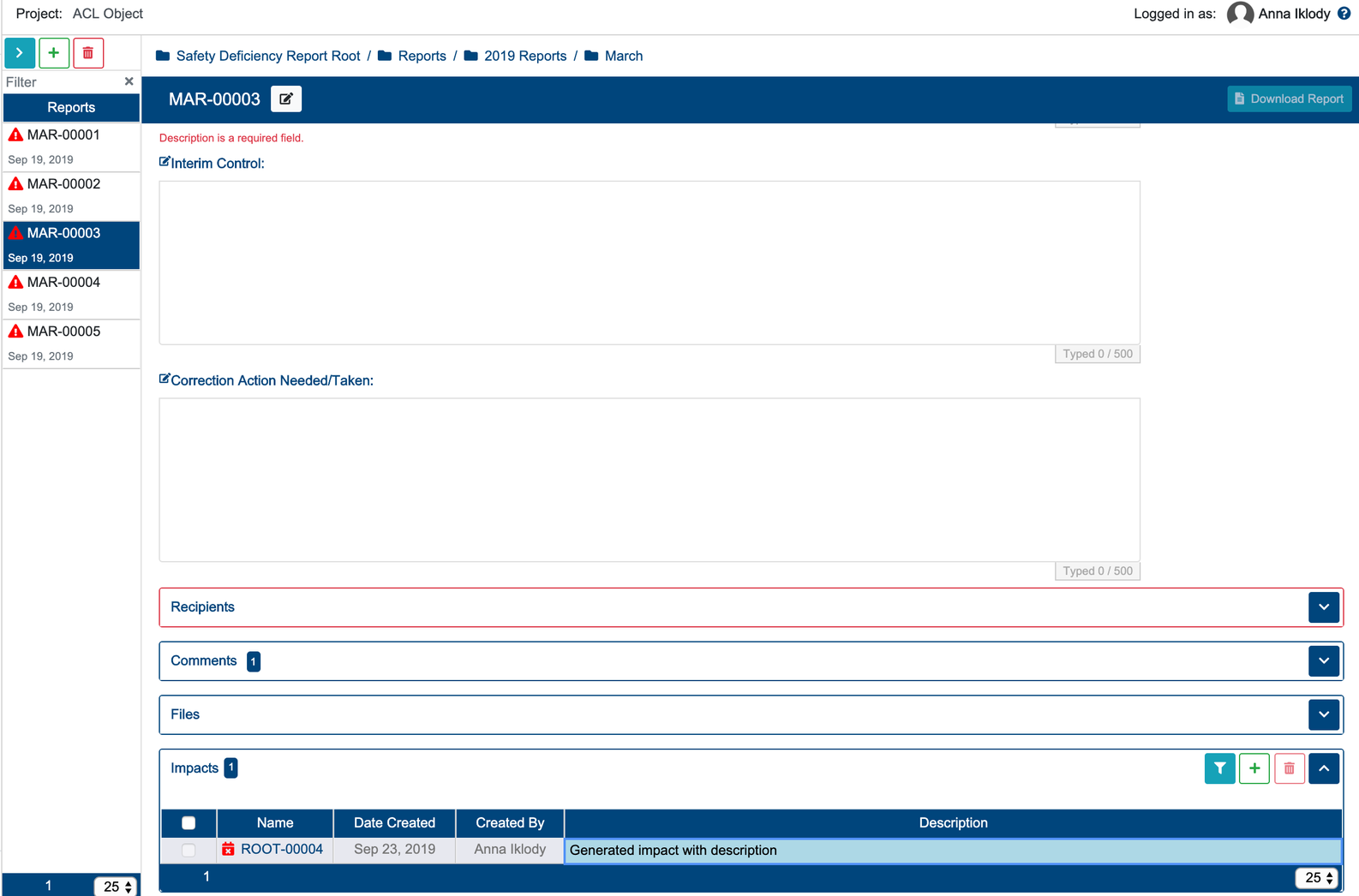Screen dimensions: 1359x896
Task: Expand the sidebar with the arrow button
Action: pyautogui.click(x=19, y=53)
